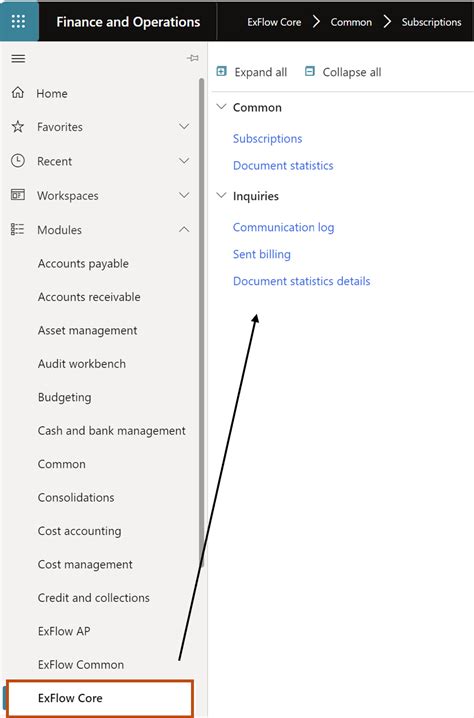Viewport: 474px width, 718px height.
Task: Click the Workspaces icon
Action: (18, 195)
